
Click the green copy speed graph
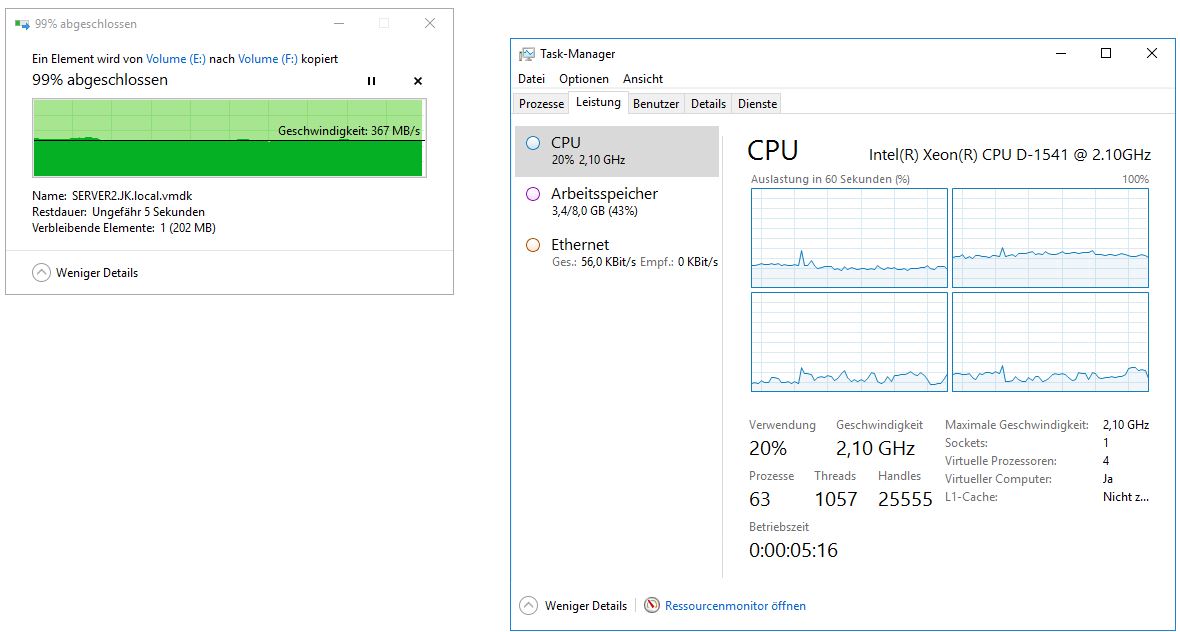228,138
